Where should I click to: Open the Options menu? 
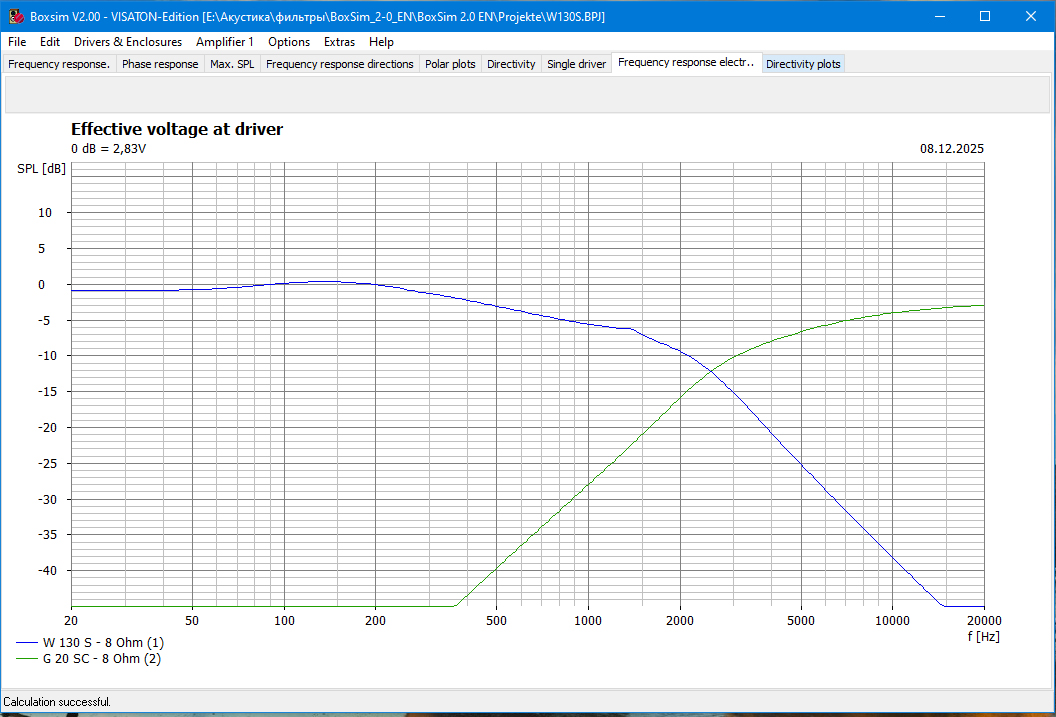coord(289,42)
